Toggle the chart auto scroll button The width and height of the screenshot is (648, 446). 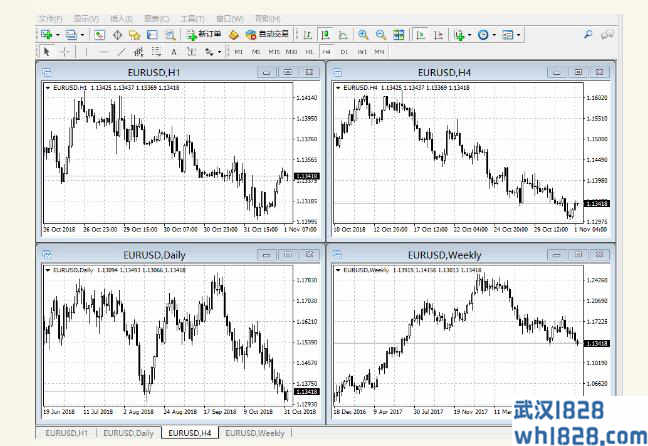[420, 34]
